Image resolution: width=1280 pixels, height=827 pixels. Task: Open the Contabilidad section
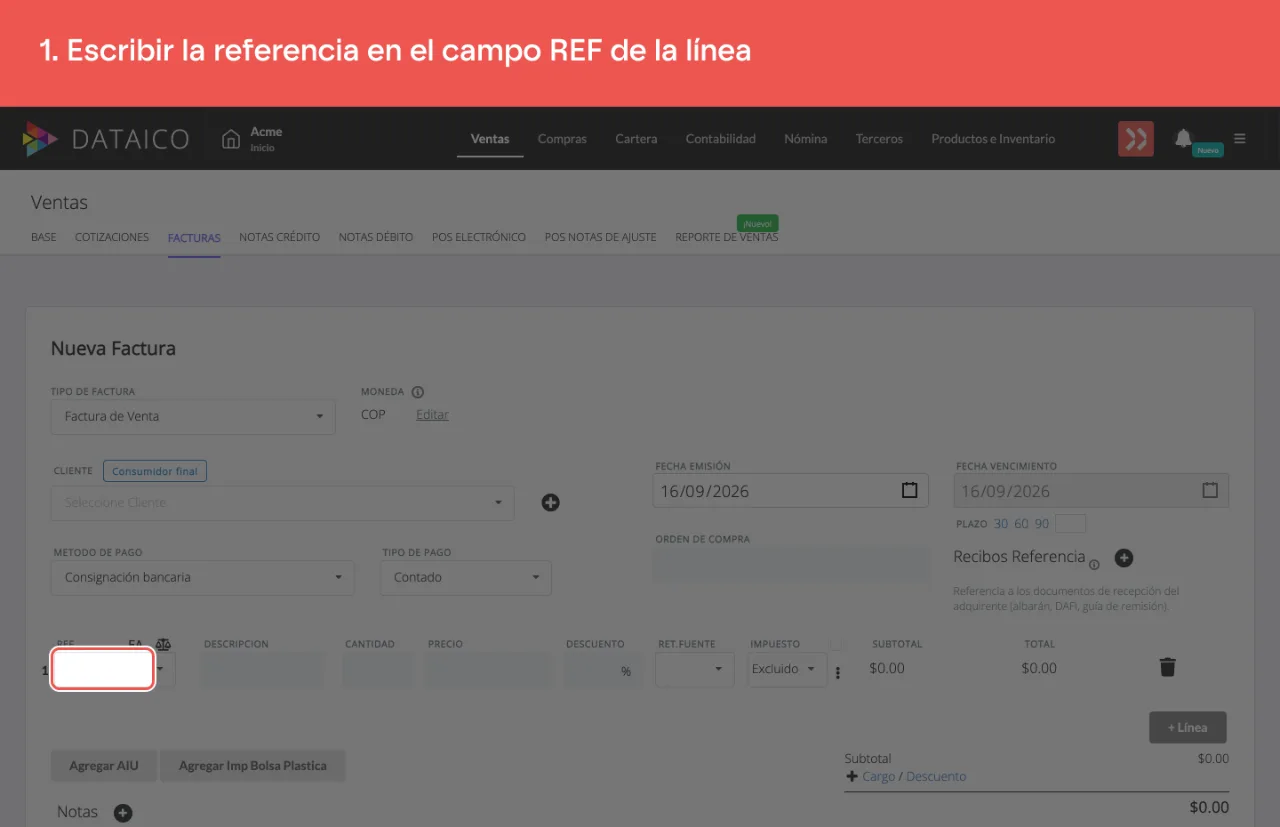(x=721, y=139)
